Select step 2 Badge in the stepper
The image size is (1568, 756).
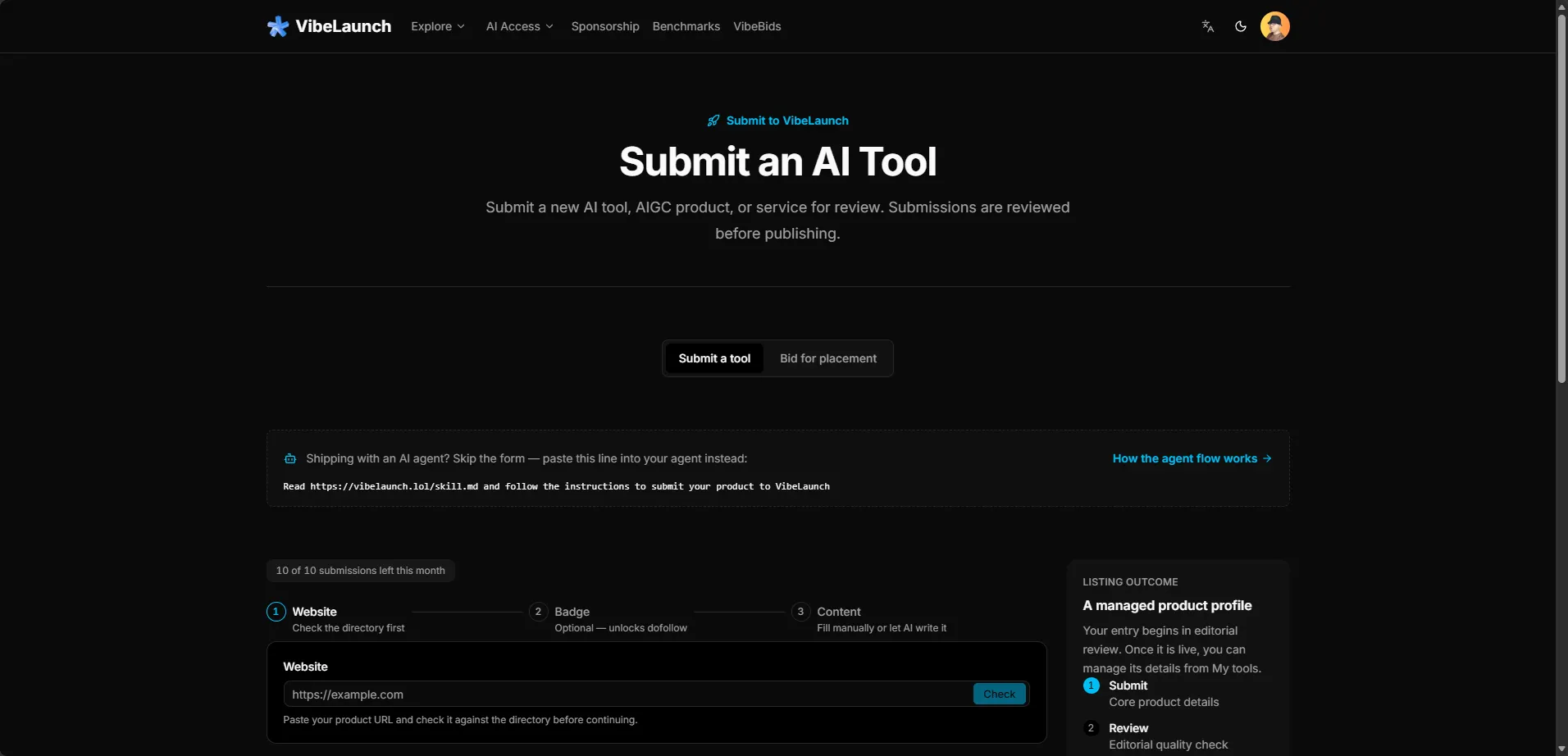coord(608,618)
